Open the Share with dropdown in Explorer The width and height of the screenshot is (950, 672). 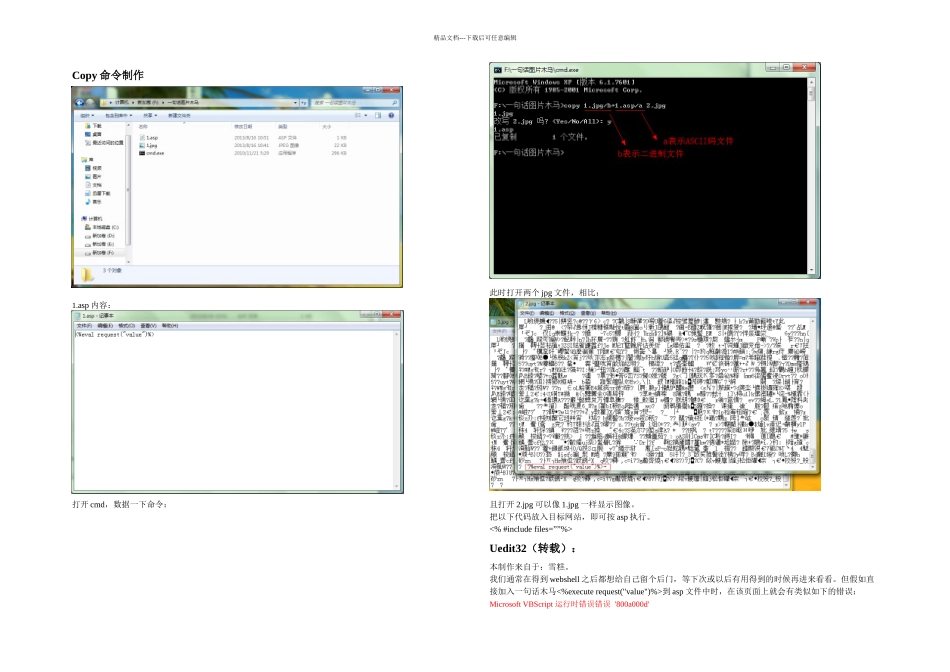point(150,115)
